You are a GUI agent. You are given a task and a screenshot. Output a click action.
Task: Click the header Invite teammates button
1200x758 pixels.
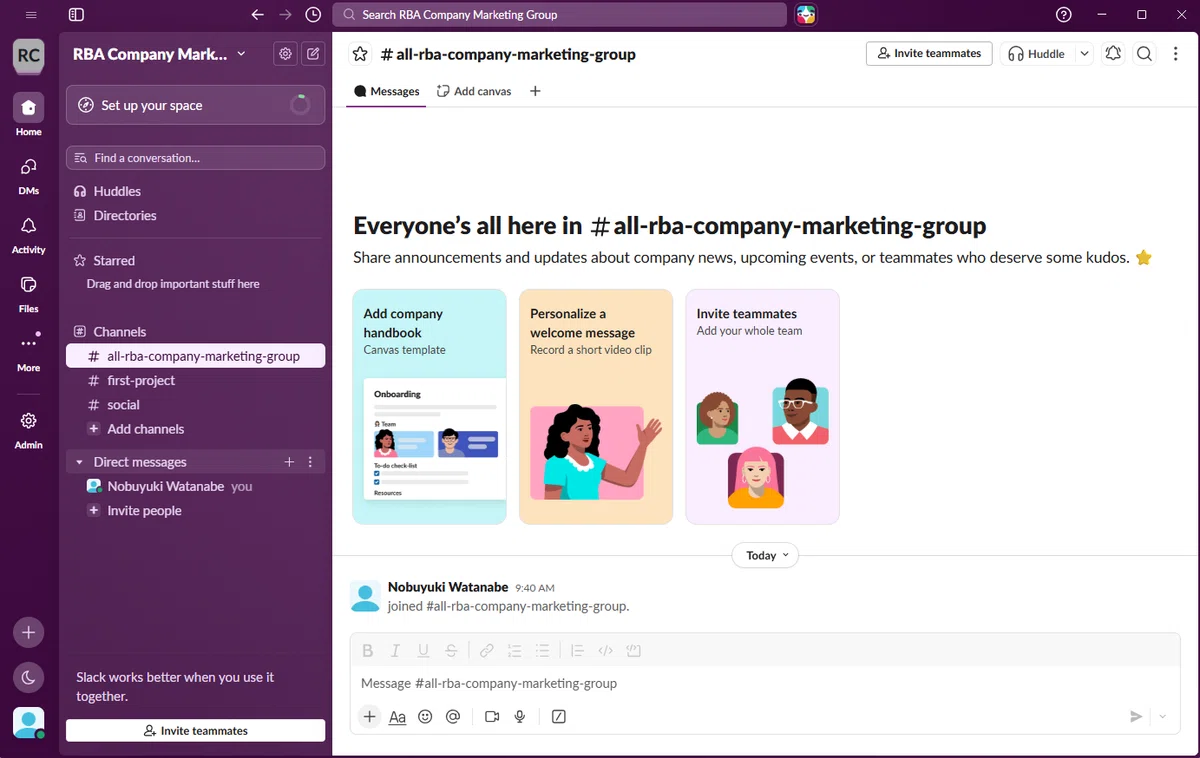929,54
